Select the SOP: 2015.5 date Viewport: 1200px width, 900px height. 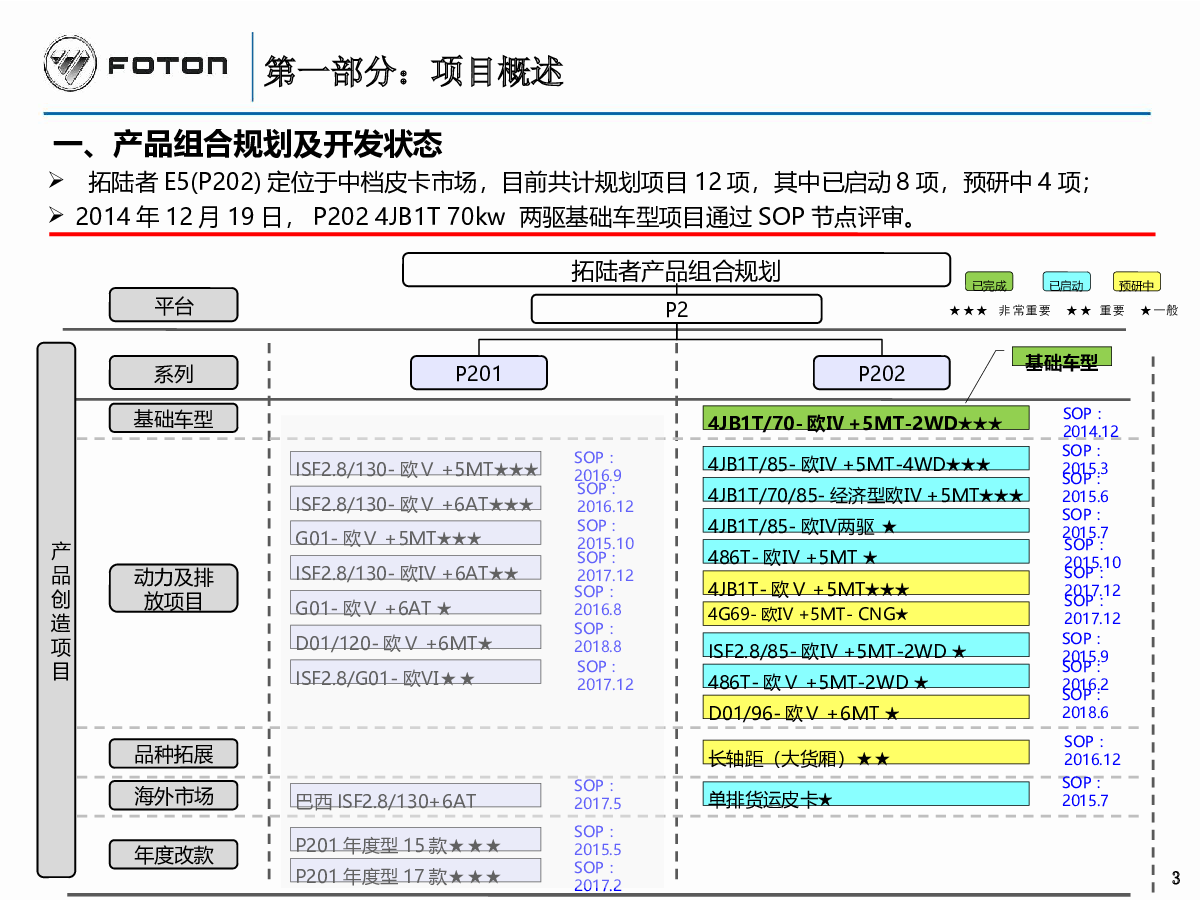click(x=598, y=840)
